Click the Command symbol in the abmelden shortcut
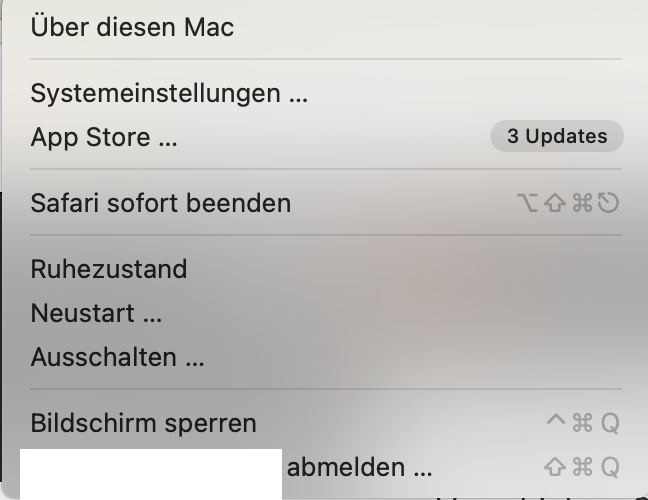The height and width of the screenshot is (500, 648). tap(582, 467)
